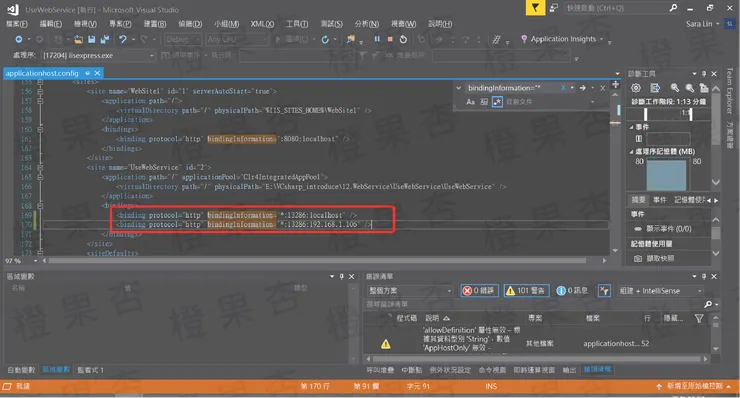Click the Take Snapshot camera icon
The height and width of the screenshot is (398, 740).
click(x=638, y=258)
